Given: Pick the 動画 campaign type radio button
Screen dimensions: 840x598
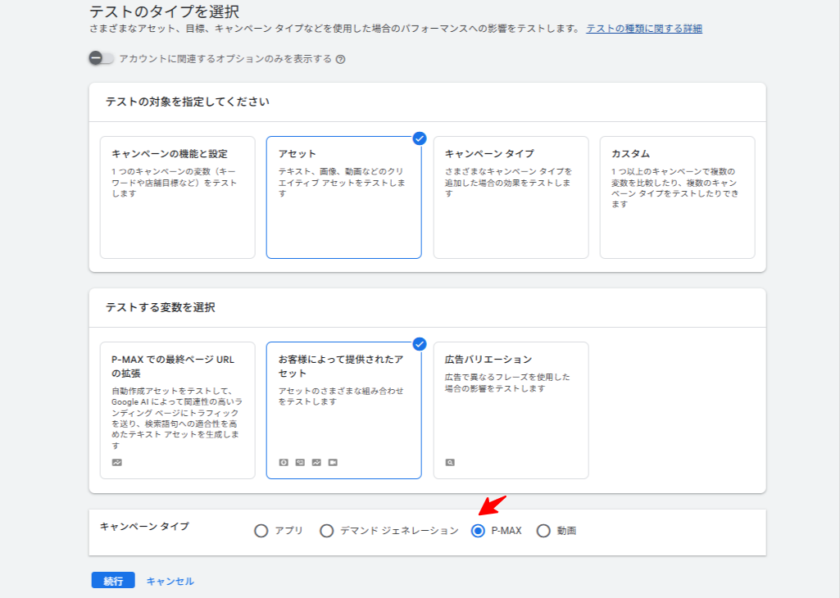Looking at the screenshot, I should pyautogui.click(x=544, y=531).
